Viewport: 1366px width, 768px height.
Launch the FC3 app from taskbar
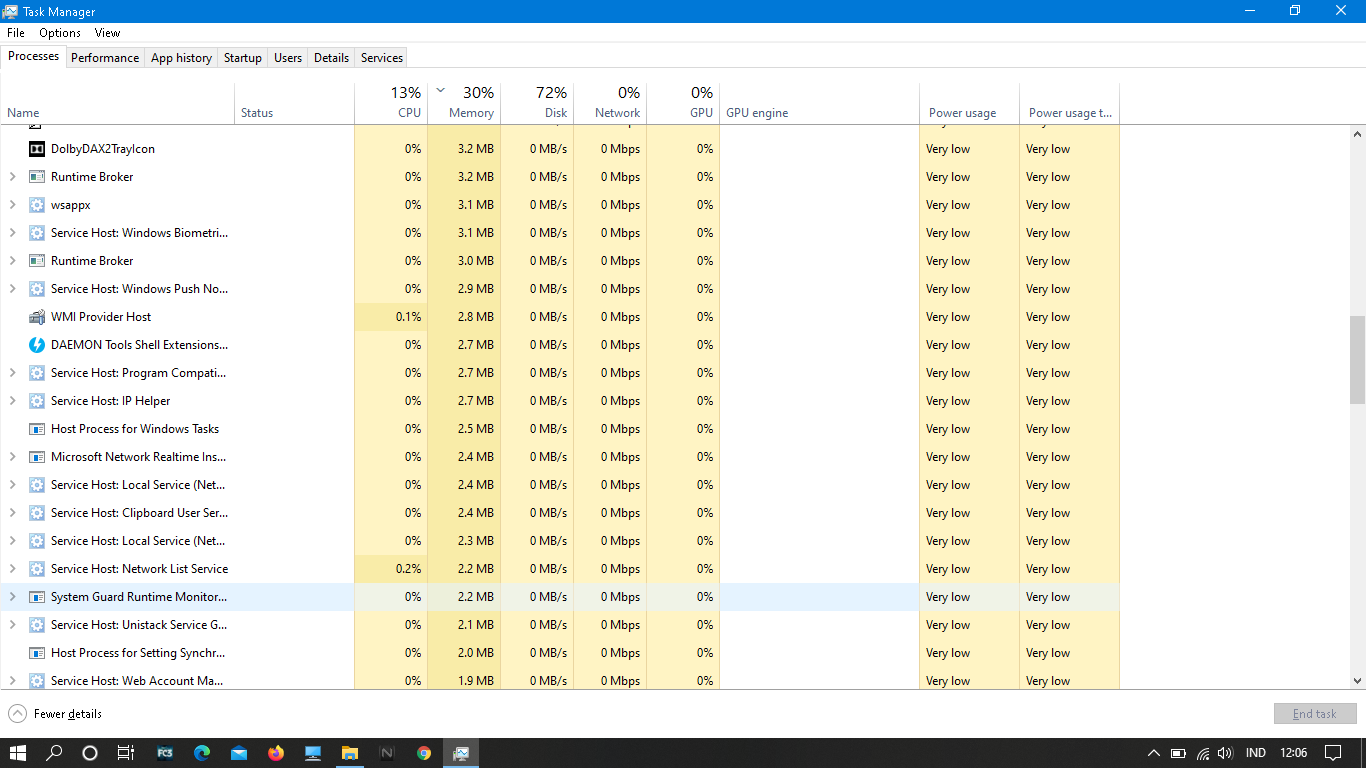(x=164, y=753)
